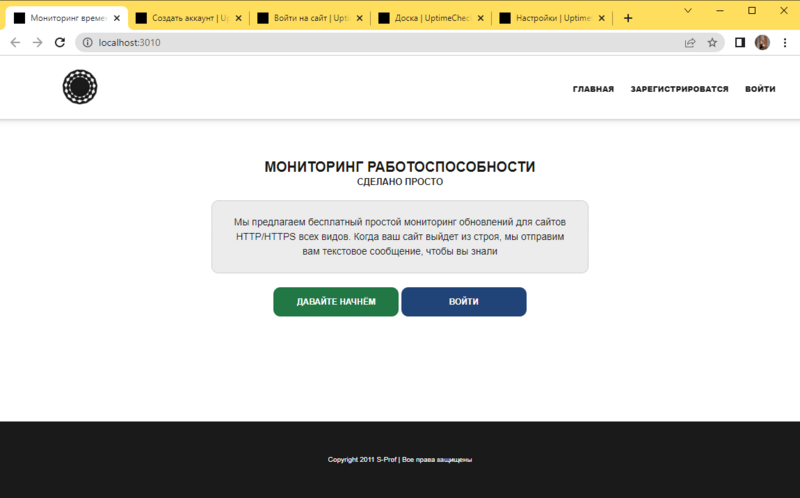Open Chrome three-dot menu

[x=785, y=43]
